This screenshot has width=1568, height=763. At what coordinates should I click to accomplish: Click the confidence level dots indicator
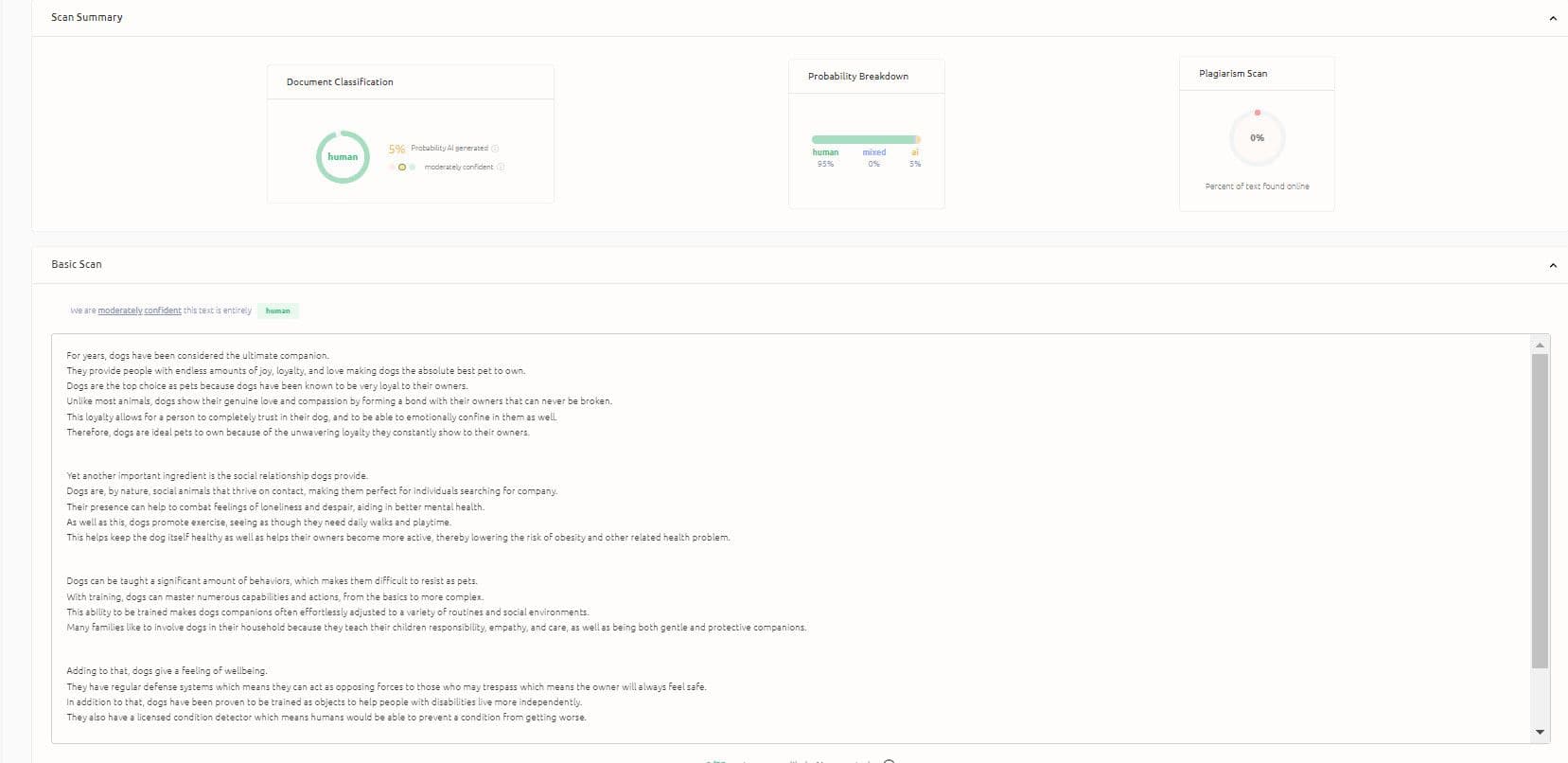click(401, 168)
